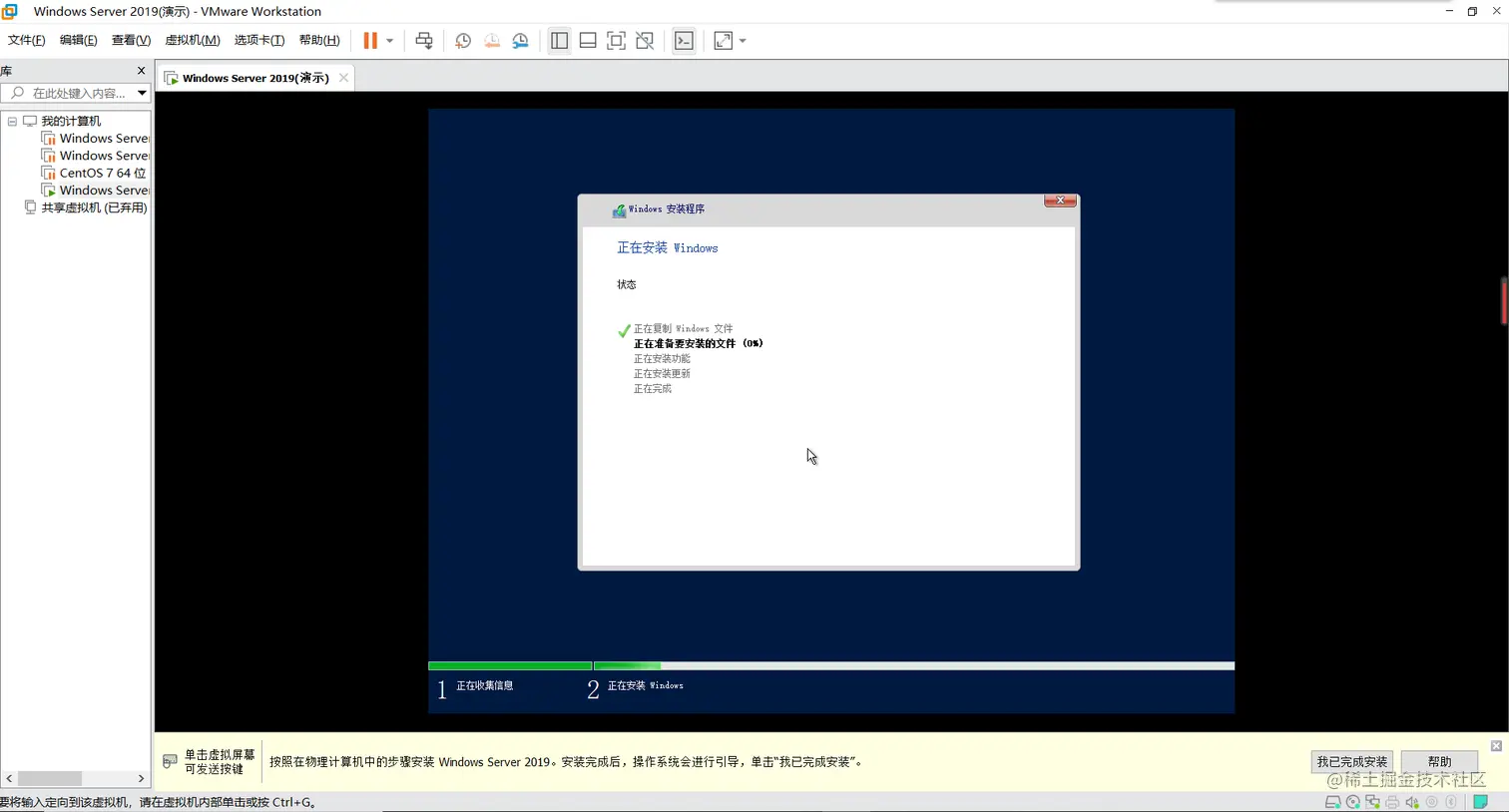Click the 正在收集信息 stage label
Image resolution: width=1509 pixels, height=812 pixels.
[x=484, y=686]
